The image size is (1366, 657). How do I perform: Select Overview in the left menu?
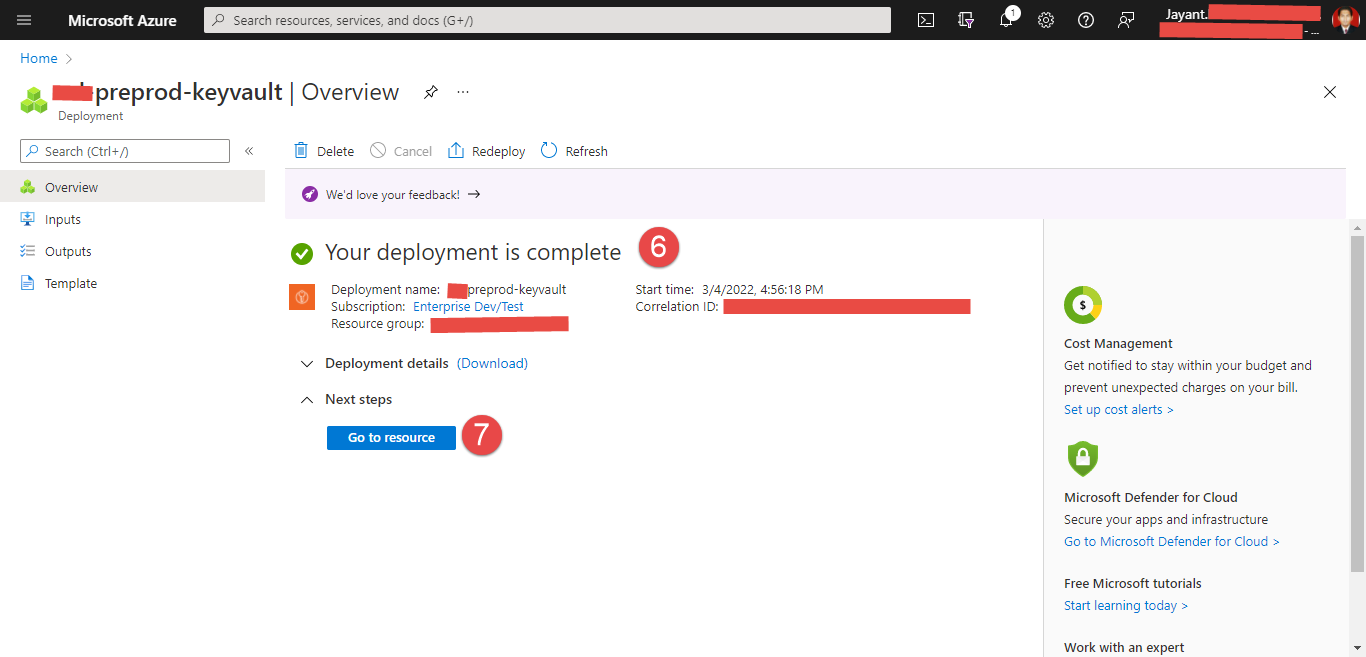tap(132, 187)
